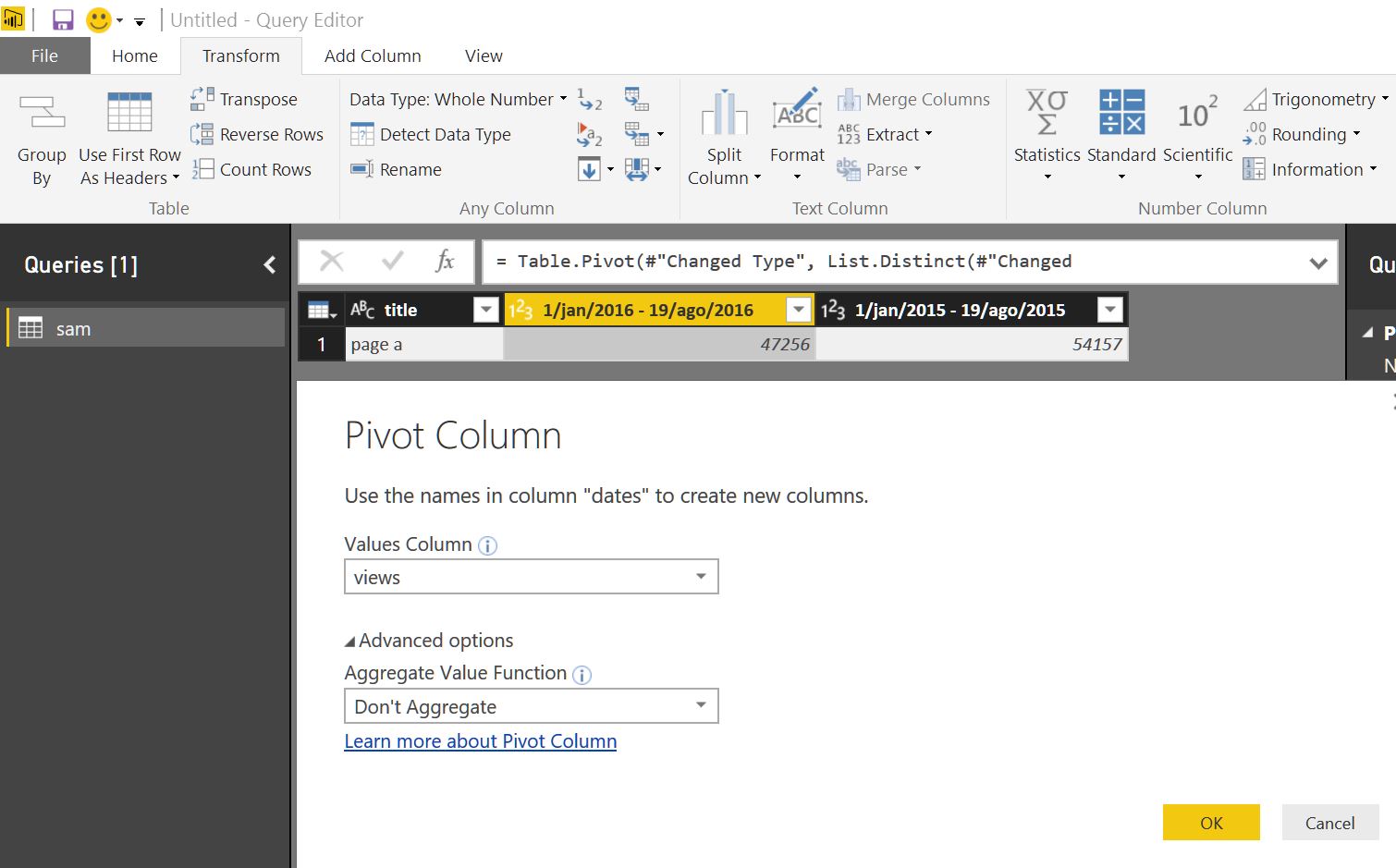Click the fx formula icon
Screen dimensions: 1396x868
pos(445,262)
